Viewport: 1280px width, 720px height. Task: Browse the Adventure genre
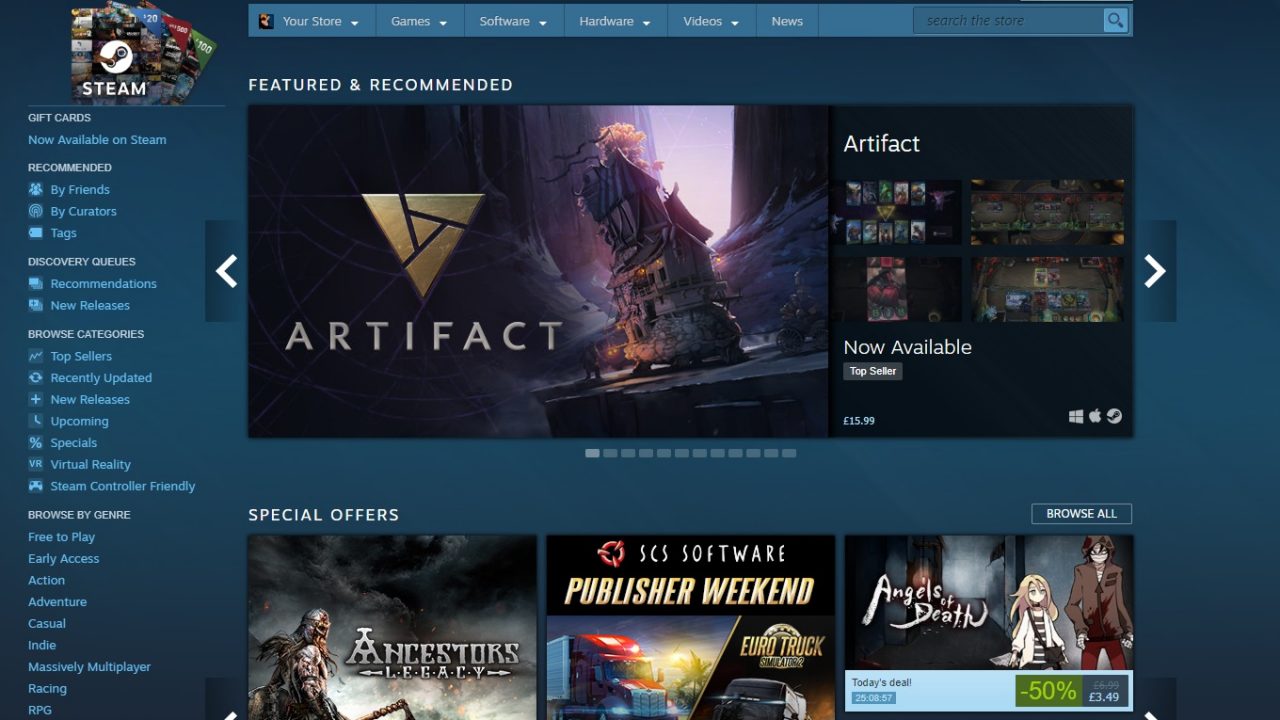(58, 602)
